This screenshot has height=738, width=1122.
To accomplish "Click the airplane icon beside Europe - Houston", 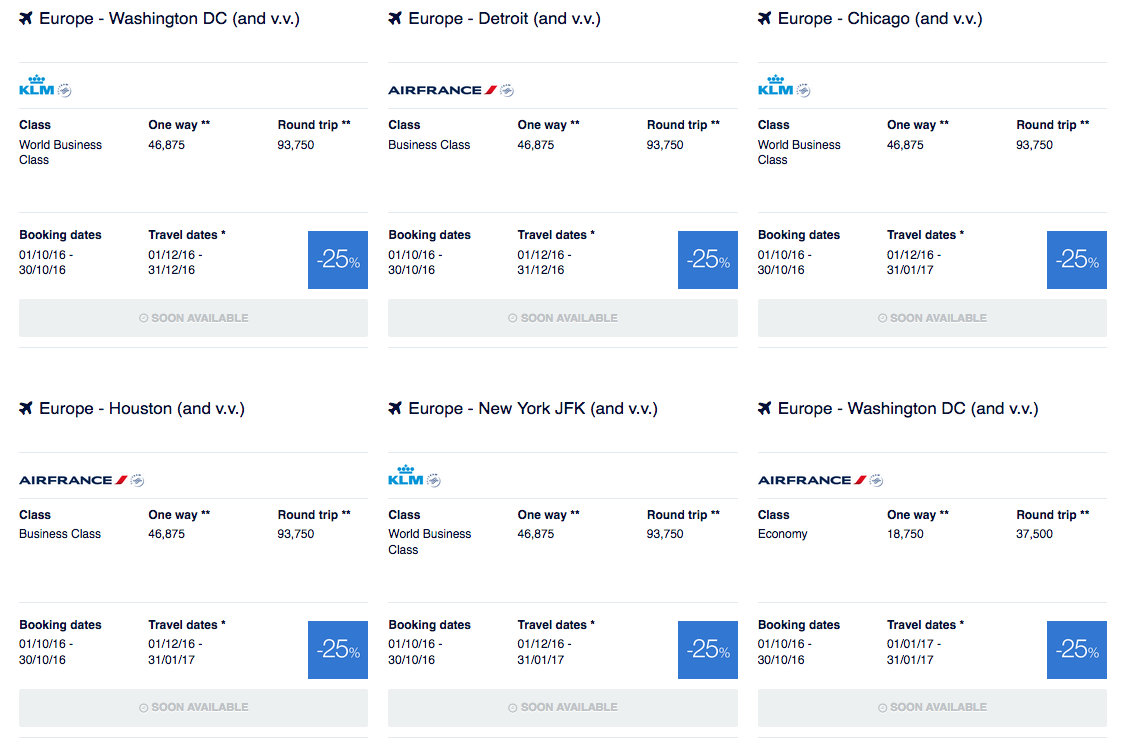I will [x=26, y=408].
